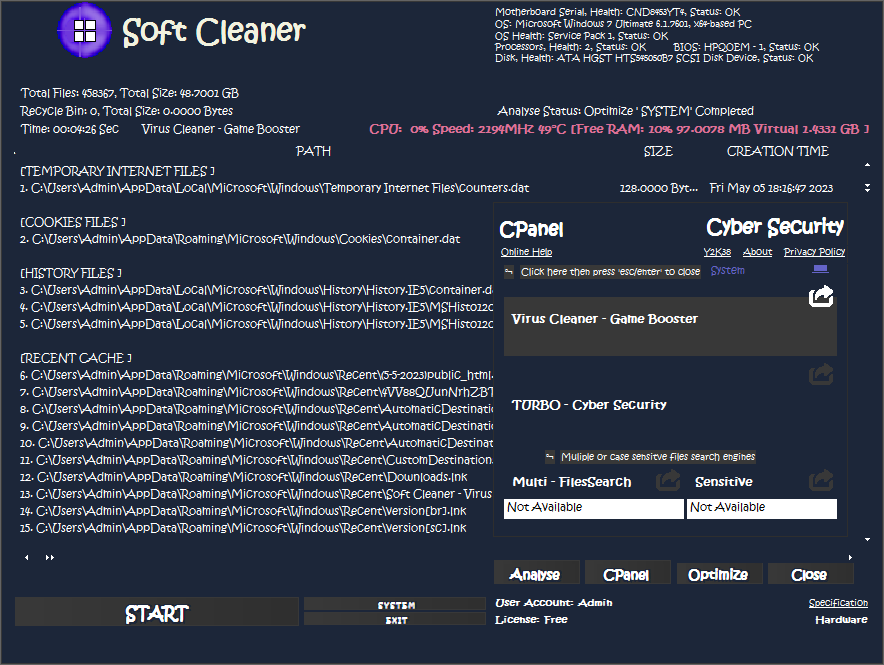884x665 pixels.
Task: Select row 12 Recent\Downloads.lnk path
Action: click(244, 477)
